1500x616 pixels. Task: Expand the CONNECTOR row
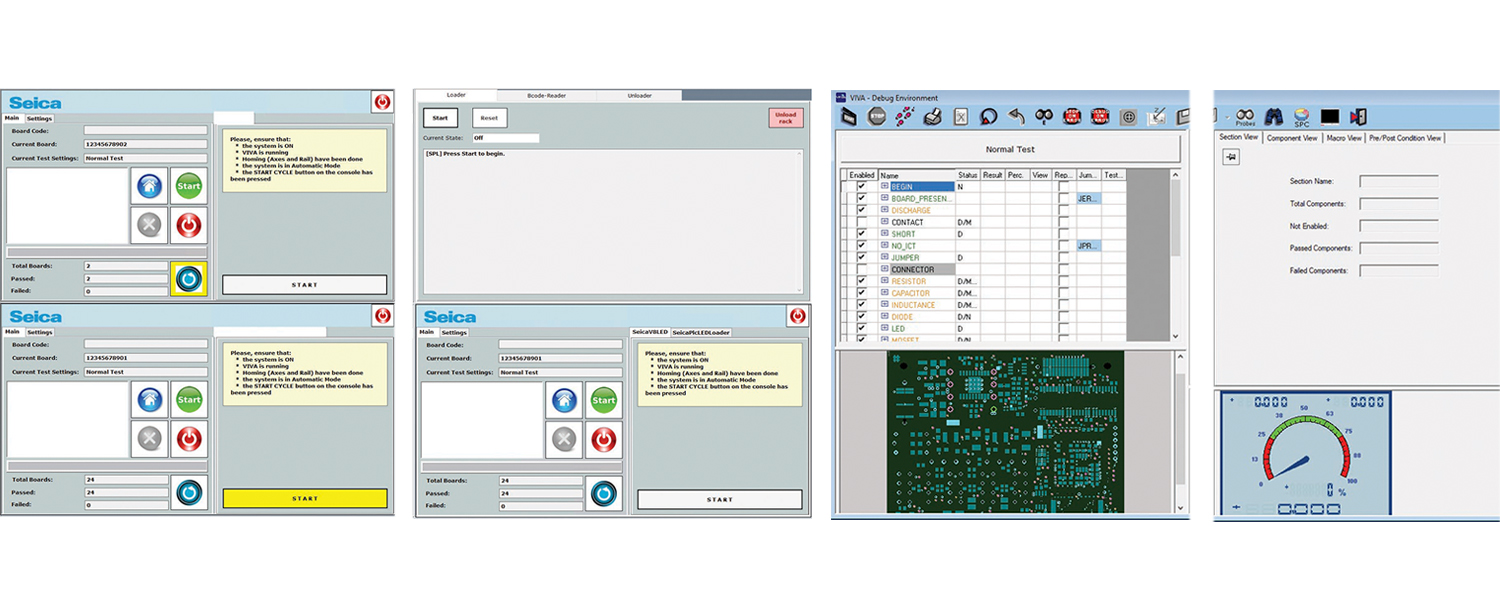tap(884, 269)
